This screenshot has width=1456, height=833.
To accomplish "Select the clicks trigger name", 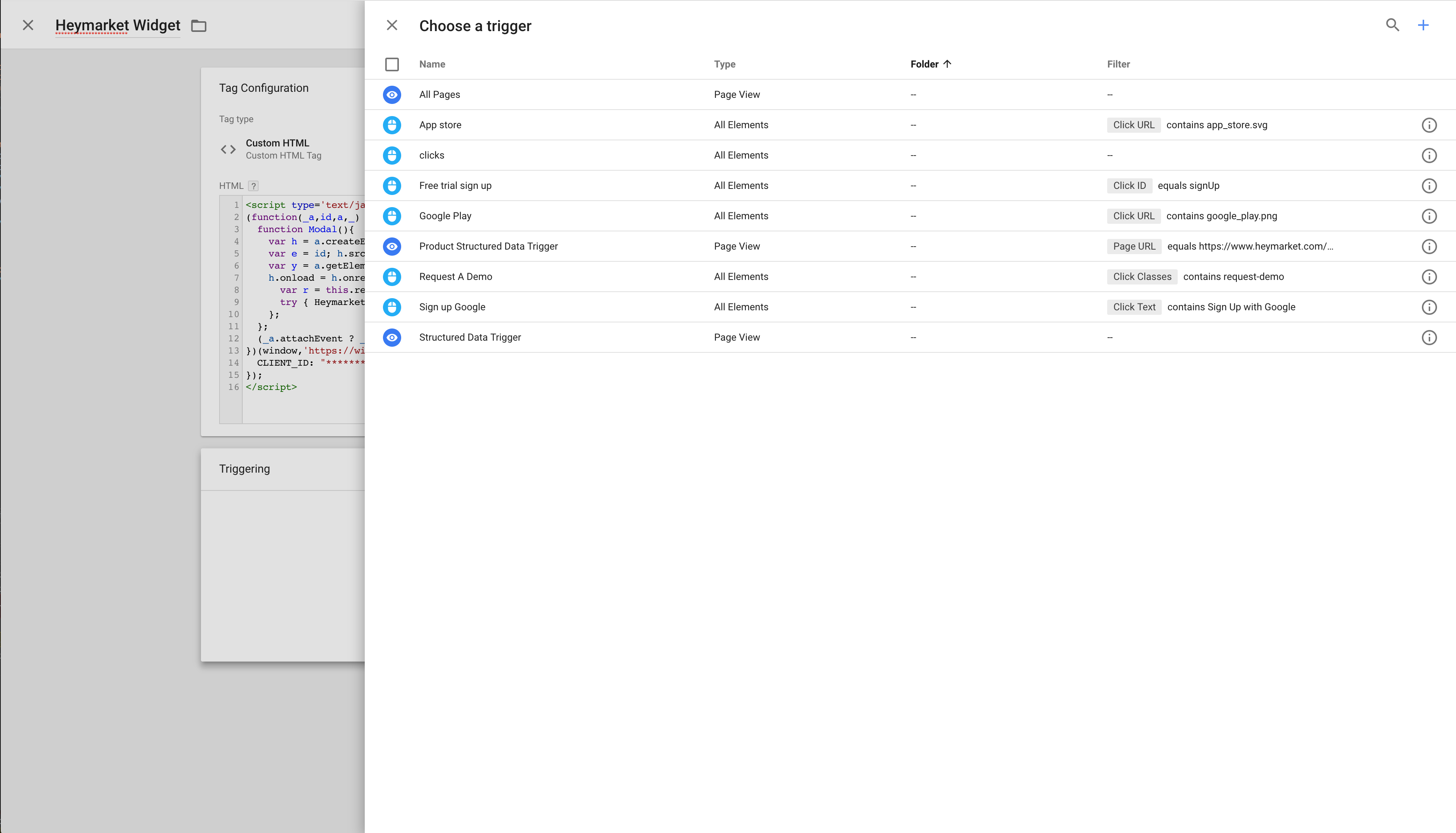I will (x=431, y=155).
